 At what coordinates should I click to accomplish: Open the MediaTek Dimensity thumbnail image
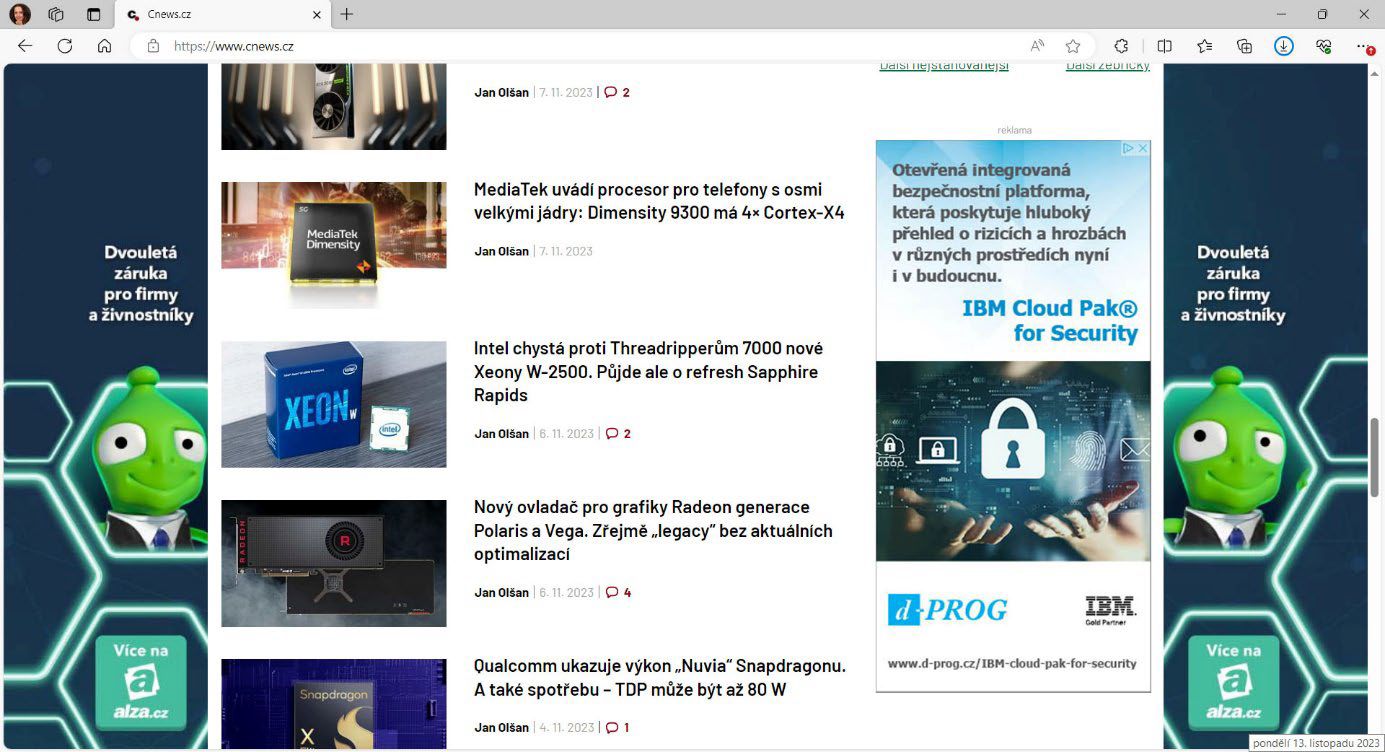coord(334,245)
